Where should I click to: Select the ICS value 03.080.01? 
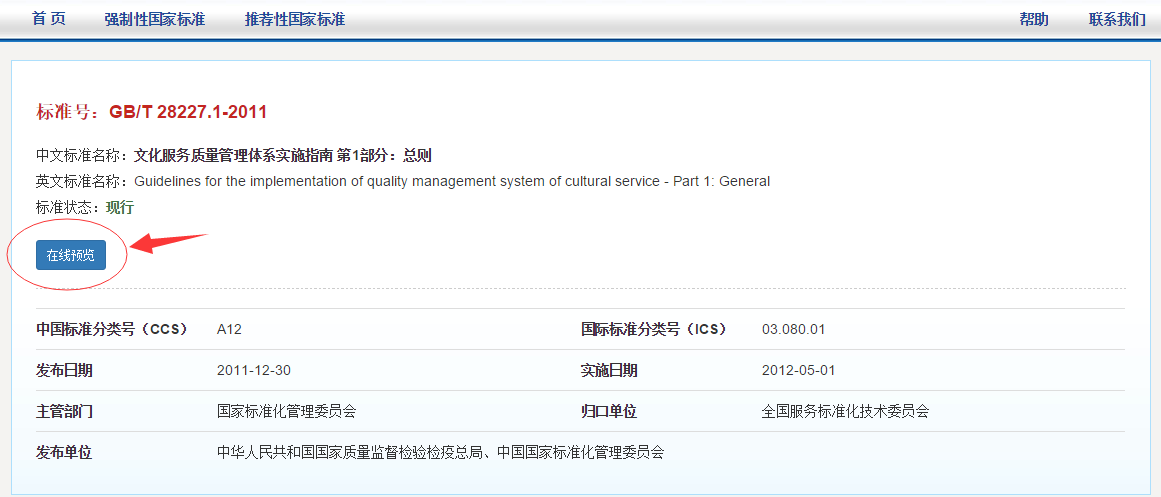click(793, 329)
